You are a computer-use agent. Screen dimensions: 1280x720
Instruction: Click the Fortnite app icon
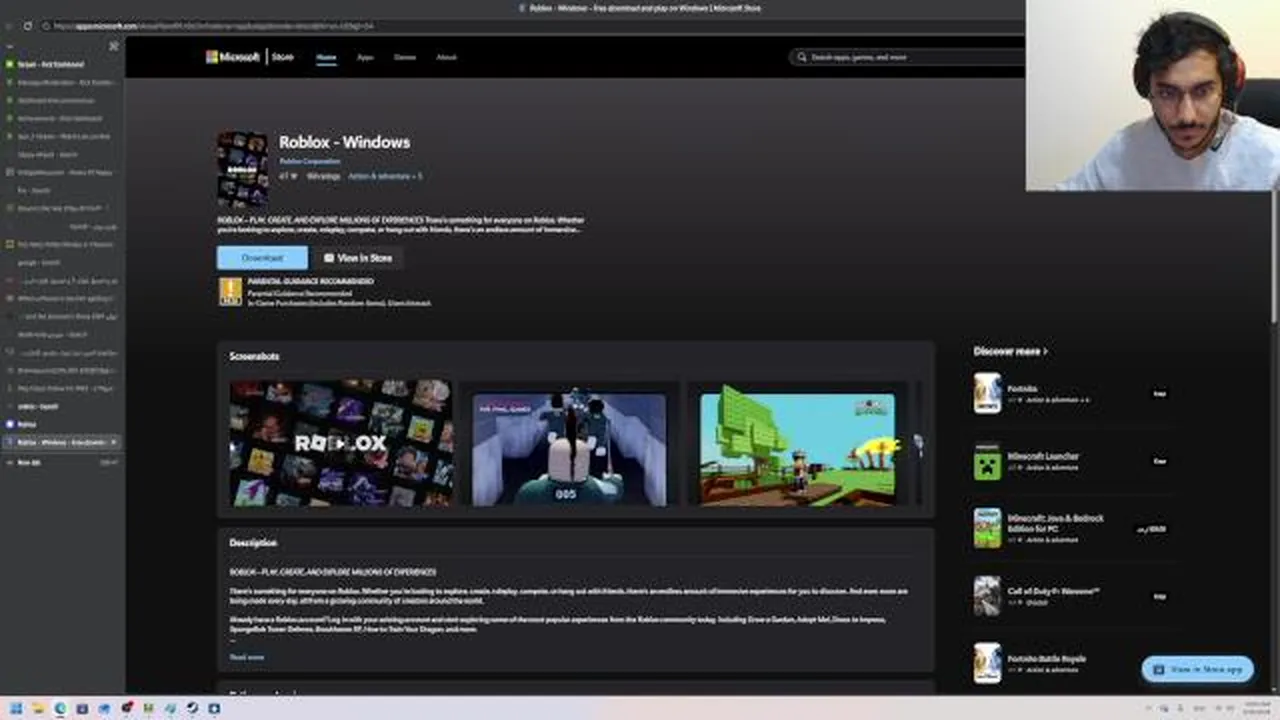[987, 393]
